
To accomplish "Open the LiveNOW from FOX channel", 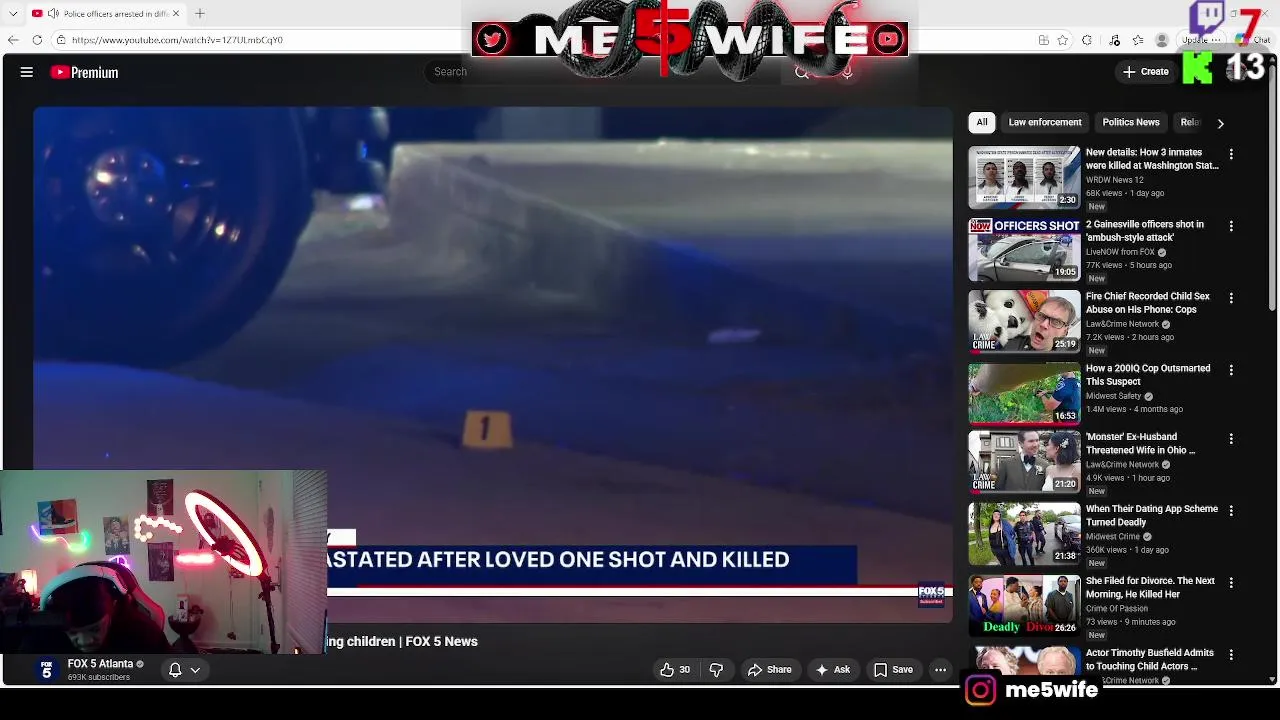I will pyautogui.click(x=1120, y=252).
